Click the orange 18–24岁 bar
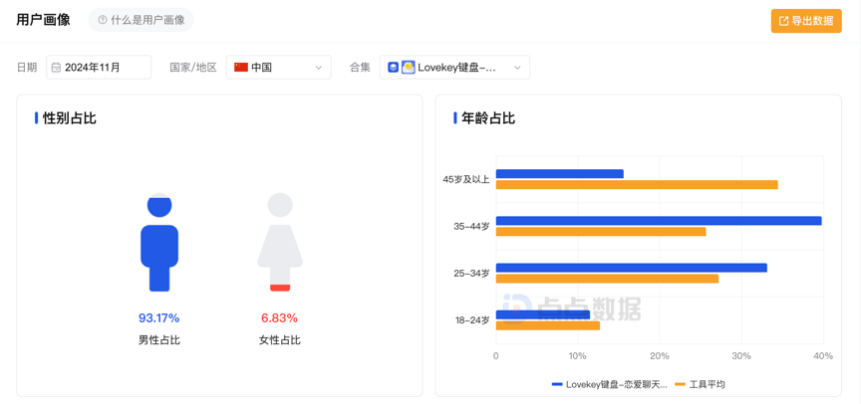Image resolution: width=861 pixels, height=404 pixels. (x=548, y=325)
